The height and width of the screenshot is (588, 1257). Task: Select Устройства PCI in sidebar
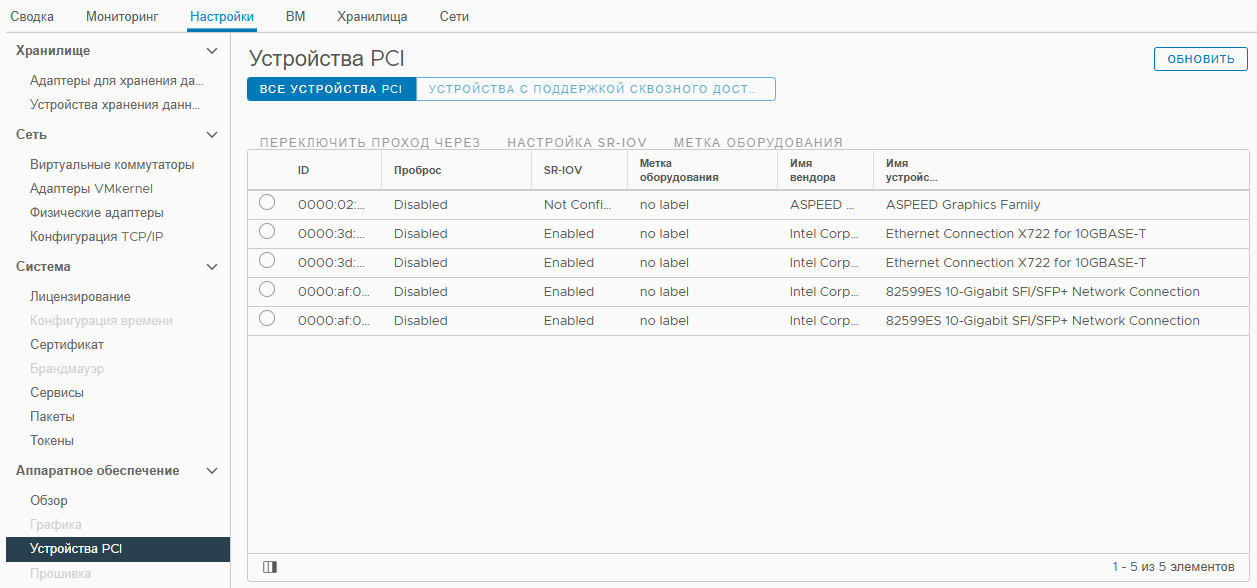click(x=118, y=549)
